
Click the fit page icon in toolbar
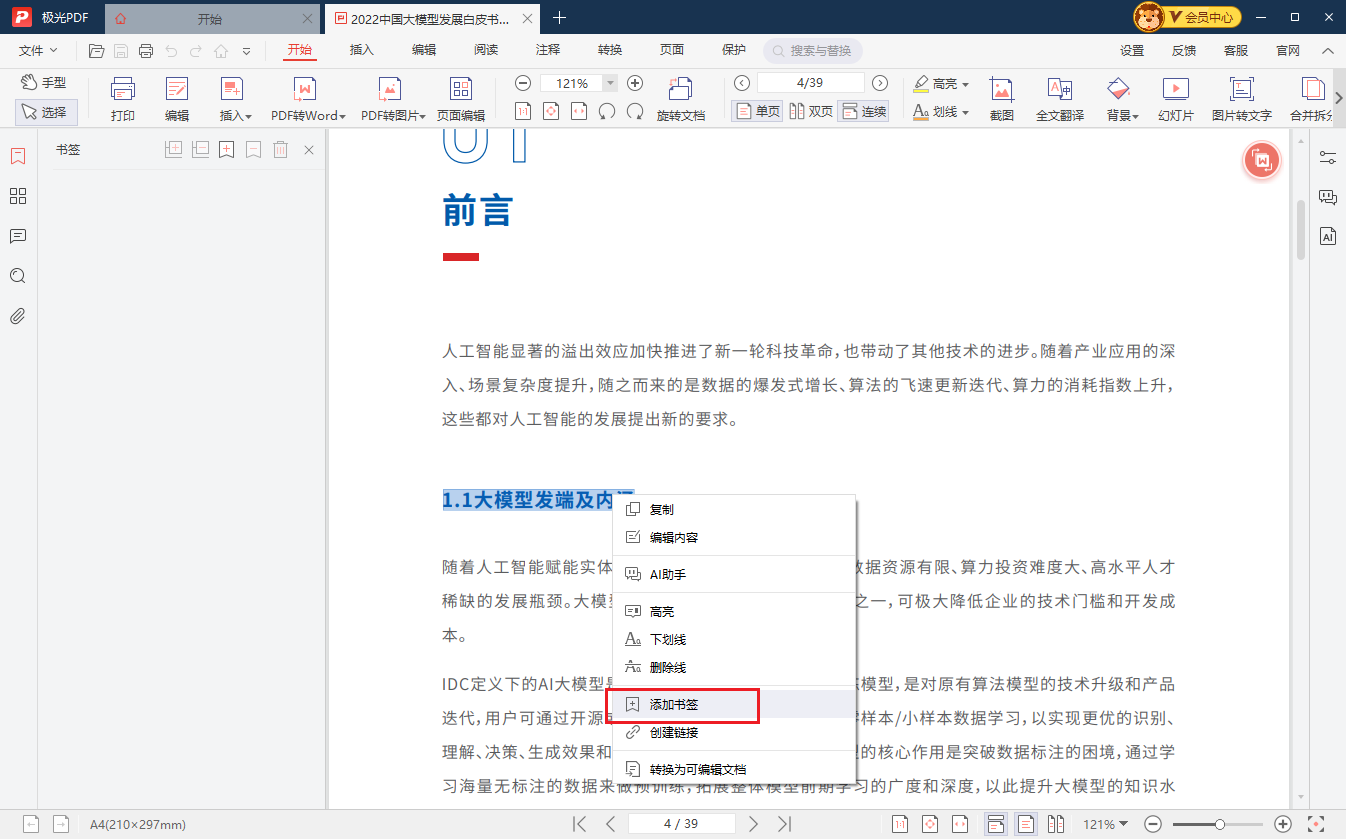pyautogui.click(x=550, y=111)
